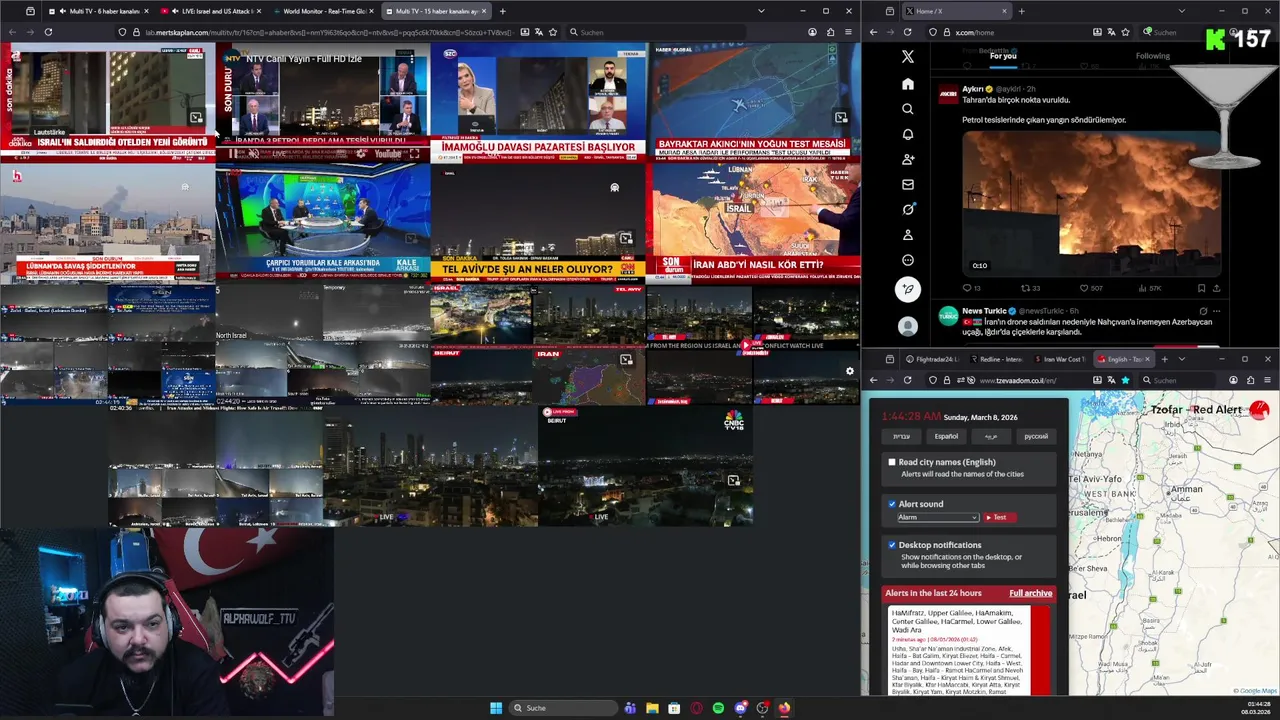The width and height of the screenshot is (1280, 720).
Task: Open more options on News Turkic post
Action: (x=1216, y=311)
